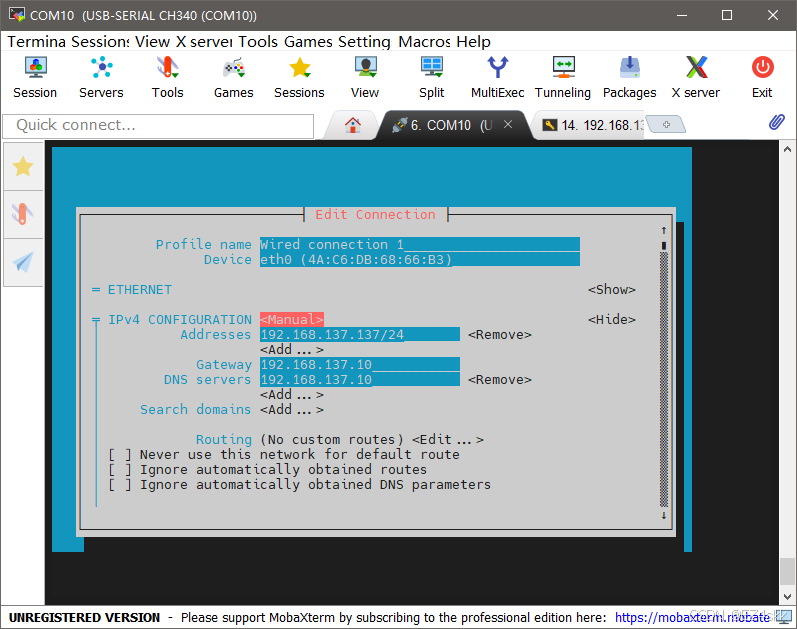Edit the Gateway 192.168.137.10 field
The height and width of the screenshot is (629, 797).
(x=360, y=365)
